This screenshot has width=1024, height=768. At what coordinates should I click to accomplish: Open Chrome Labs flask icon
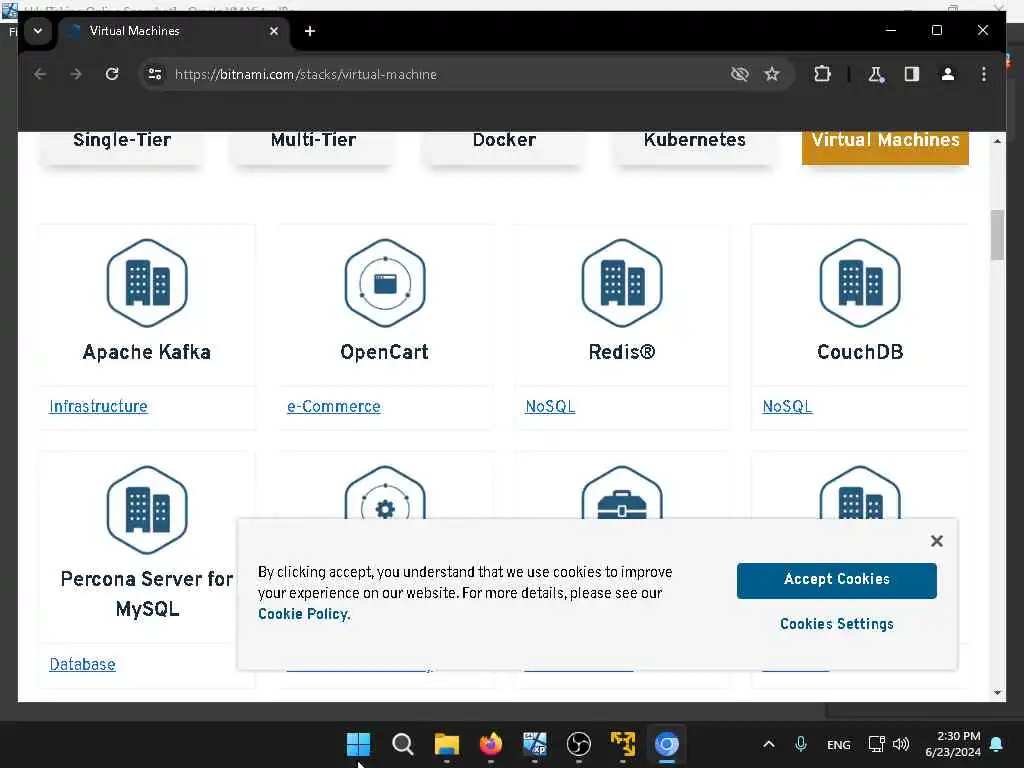tap(876, 74)
